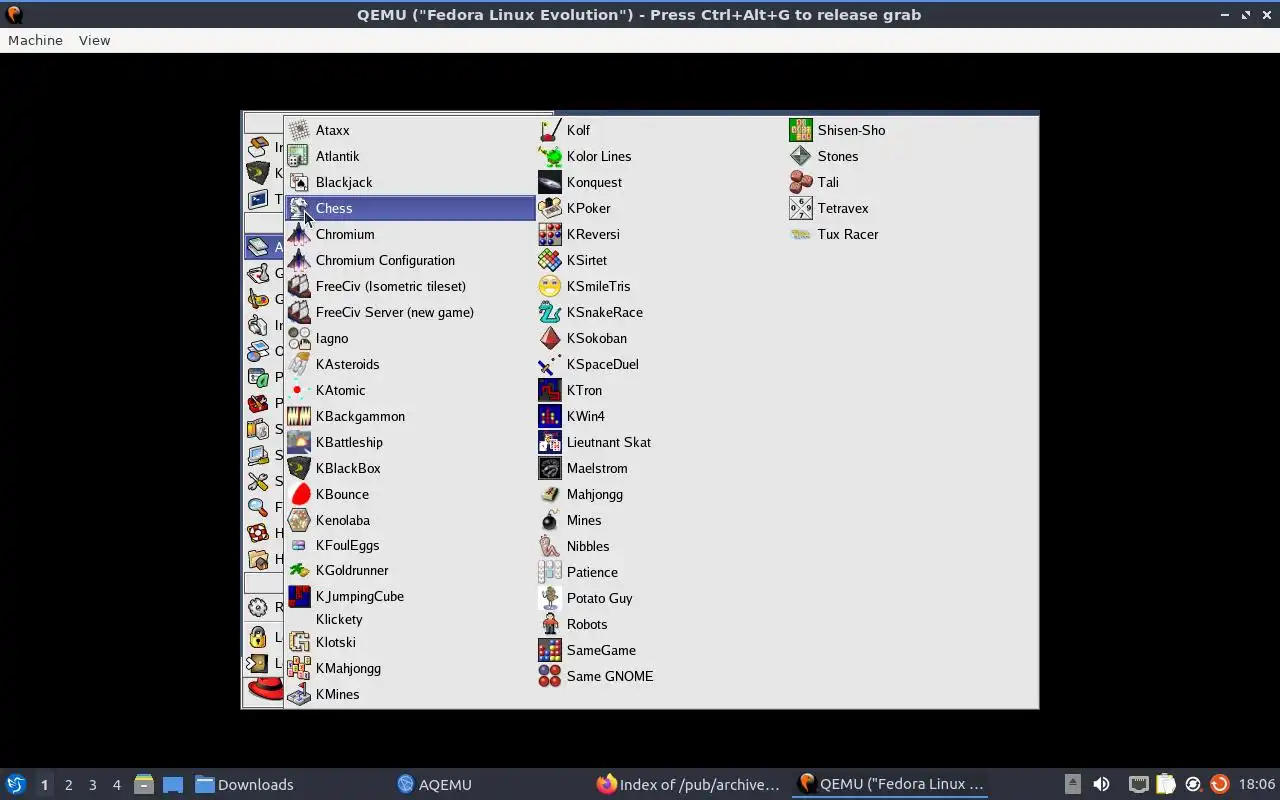The height and width of the screenshot is (800, 1280).
Task: Click the Mines bomb icon
Action: click(x=549, y=520)
